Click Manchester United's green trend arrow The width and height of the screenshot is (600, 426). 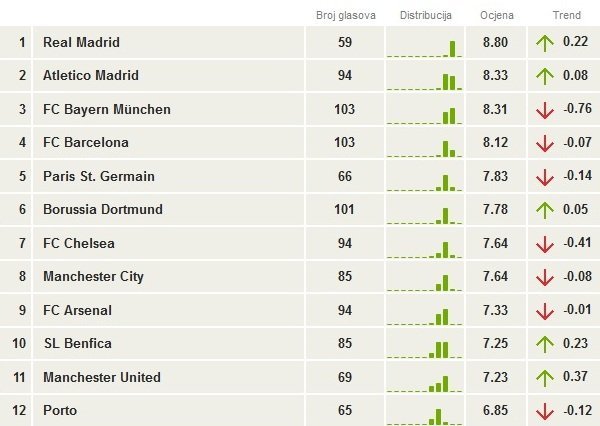pos(545,378)
